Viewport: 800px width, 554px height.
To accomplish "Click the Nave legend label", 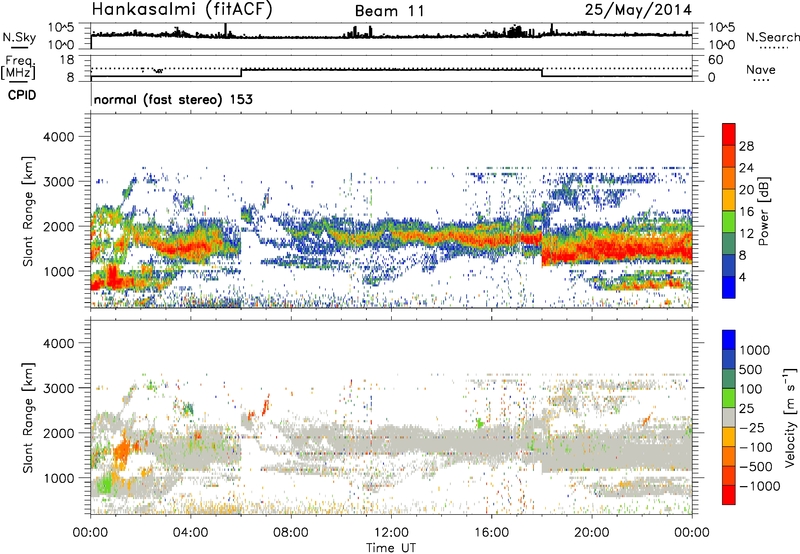I will click(x=761, y=70).
